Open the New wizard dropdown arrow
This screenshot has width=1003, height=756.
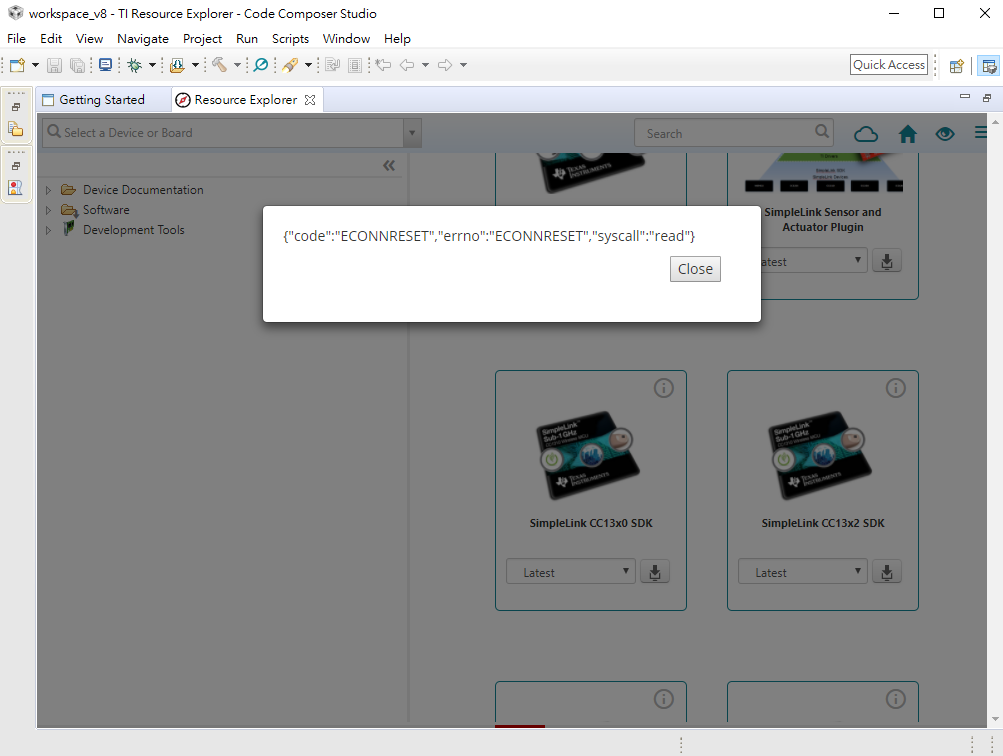[35, 65]
